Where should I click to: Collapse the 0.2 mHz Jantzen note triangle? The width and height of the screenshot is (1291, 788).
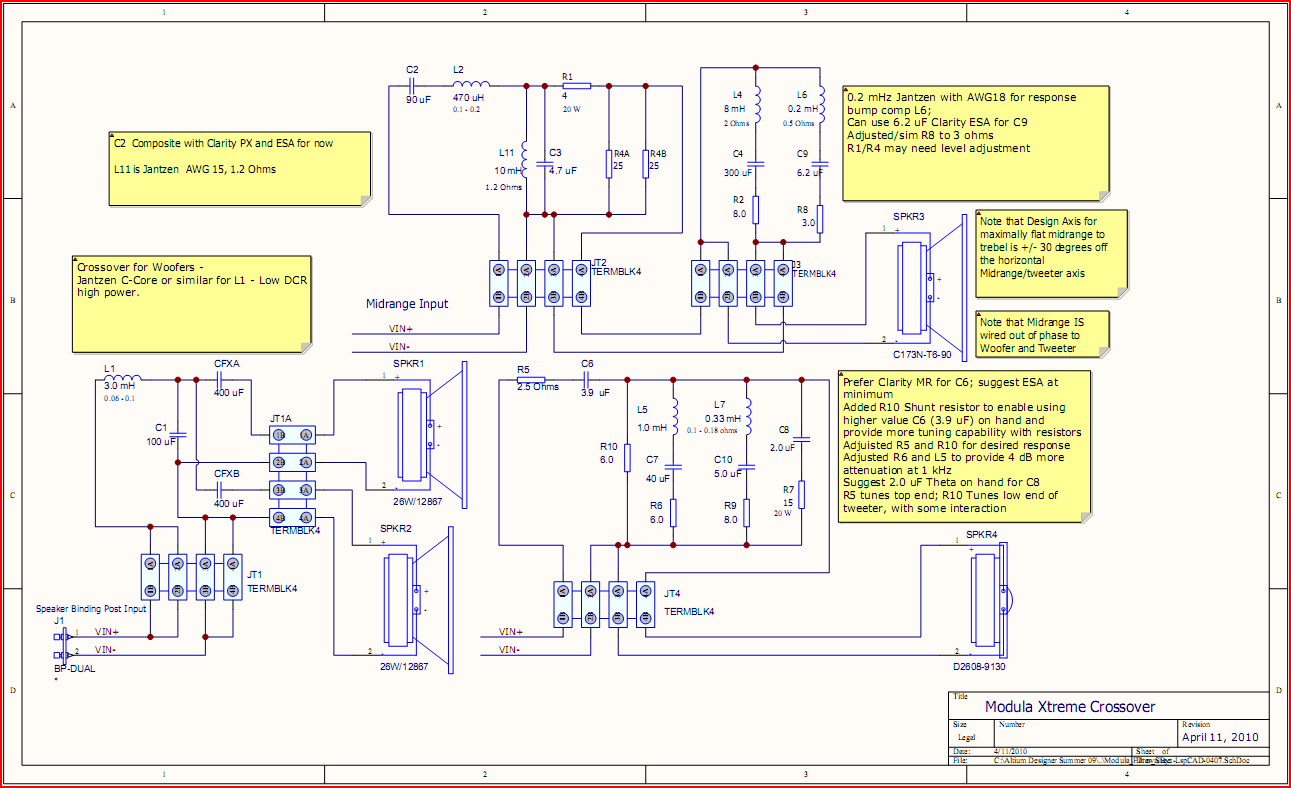click(x=847, y=90)
